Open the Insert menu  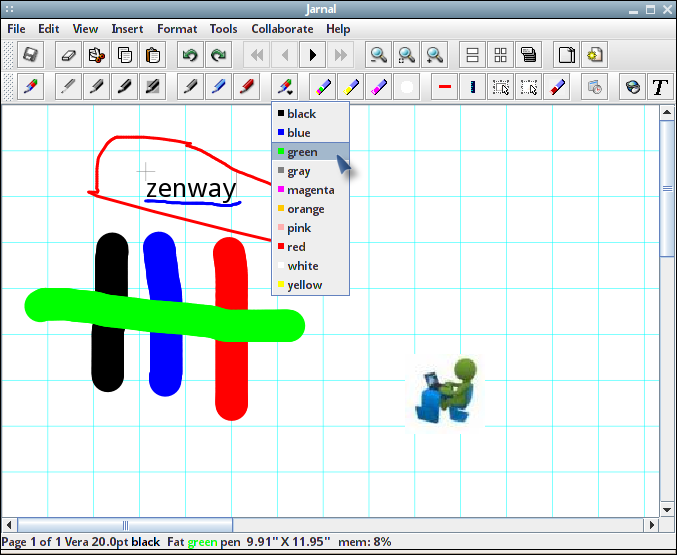pyautogui.click(x=127, y=29)
